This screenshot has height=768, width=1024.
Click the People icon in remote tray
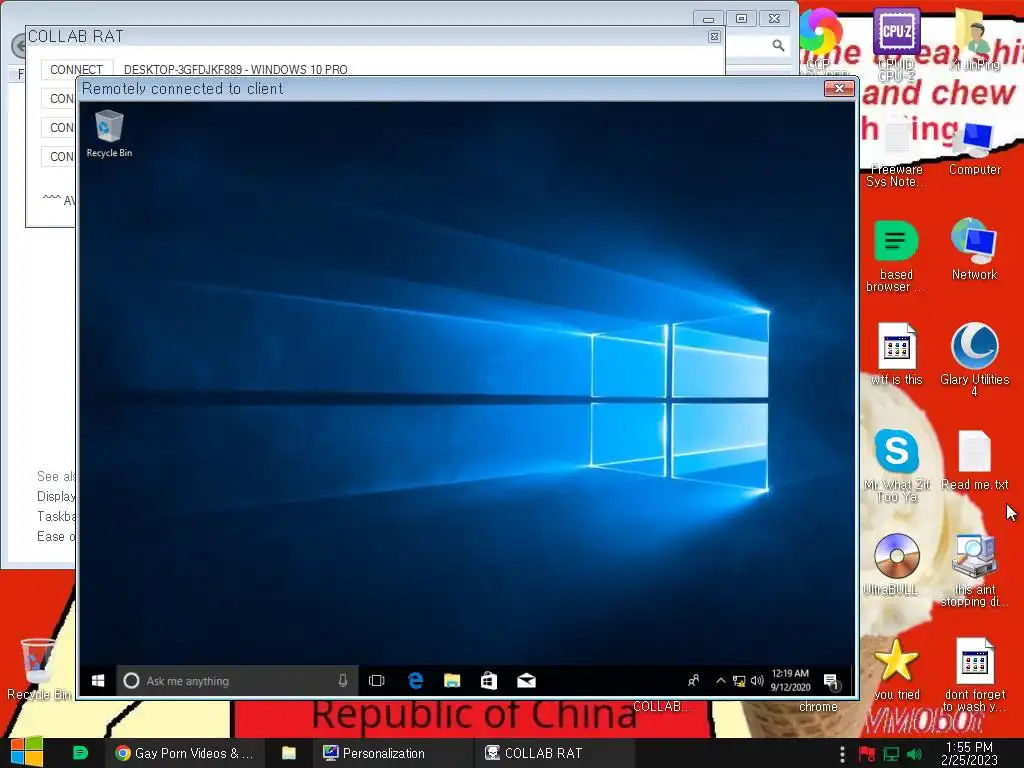(x=694, y=681)
